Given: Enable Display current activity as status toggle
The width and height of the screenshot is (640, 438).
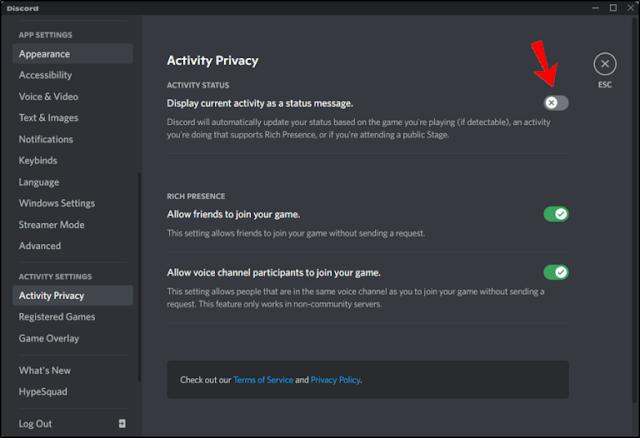Looking at the screenshot, I should [x=556, y=103].
